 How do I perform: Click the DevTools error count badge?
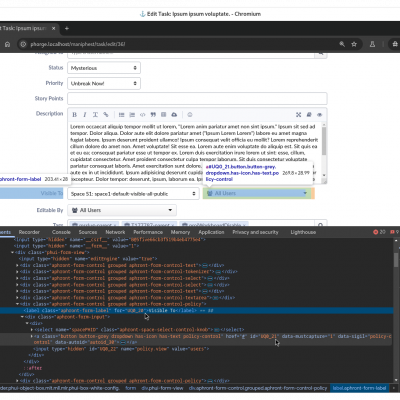point(379,232)
